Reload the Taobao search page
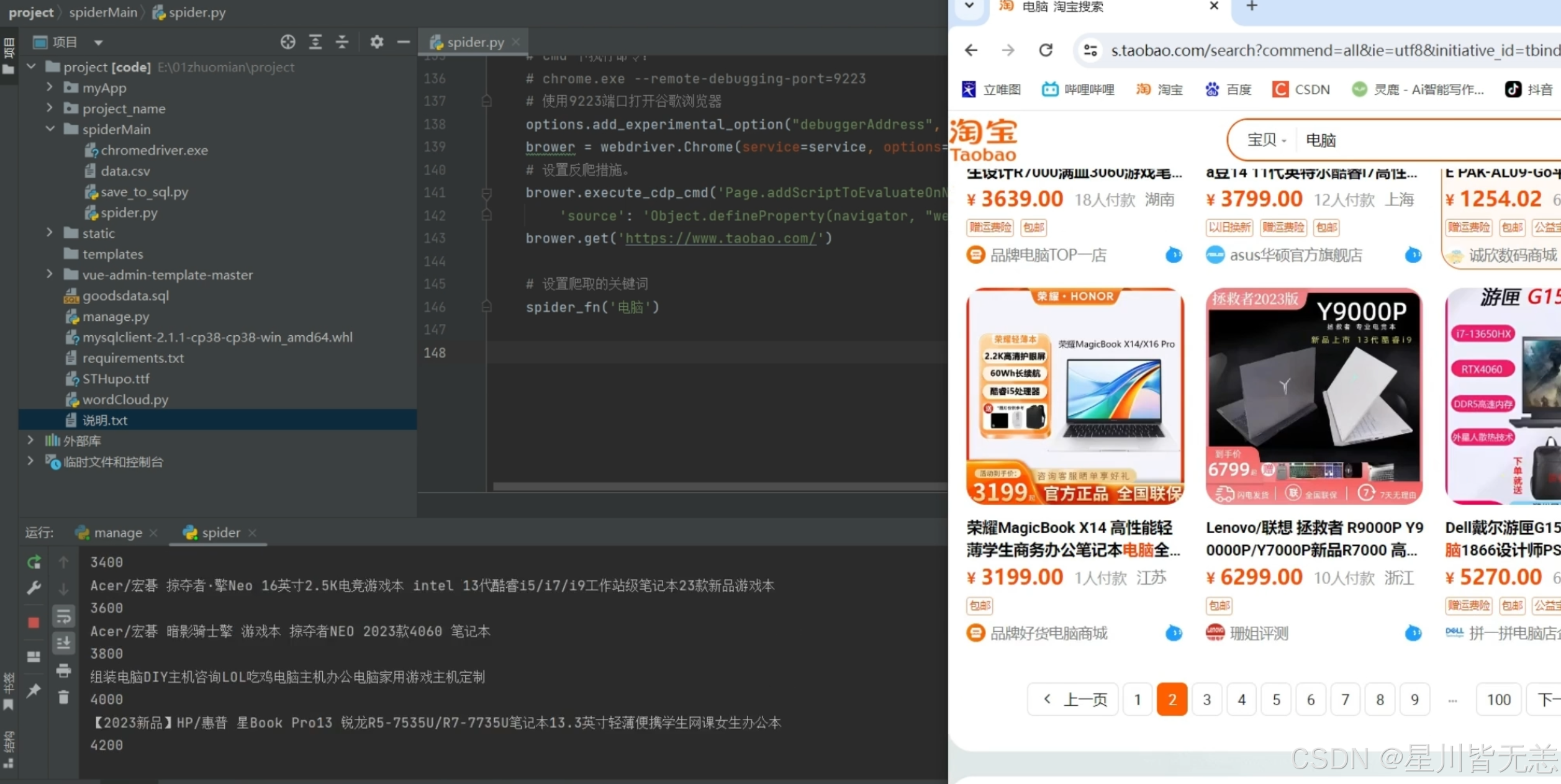This screenshot has height=784, width=1561. pos(1046,50)
